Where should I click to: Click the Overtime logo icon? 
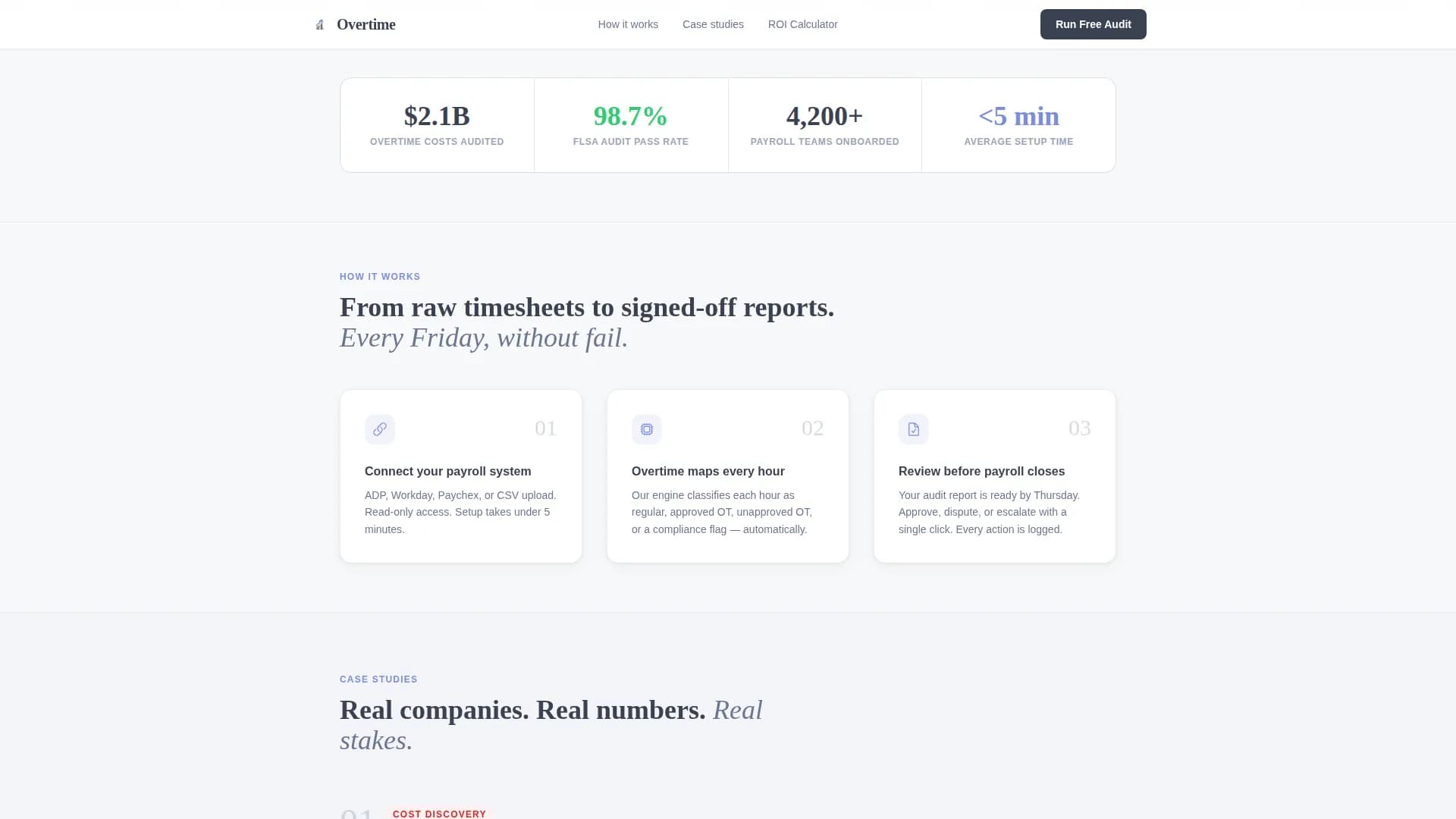coord(319,25)
